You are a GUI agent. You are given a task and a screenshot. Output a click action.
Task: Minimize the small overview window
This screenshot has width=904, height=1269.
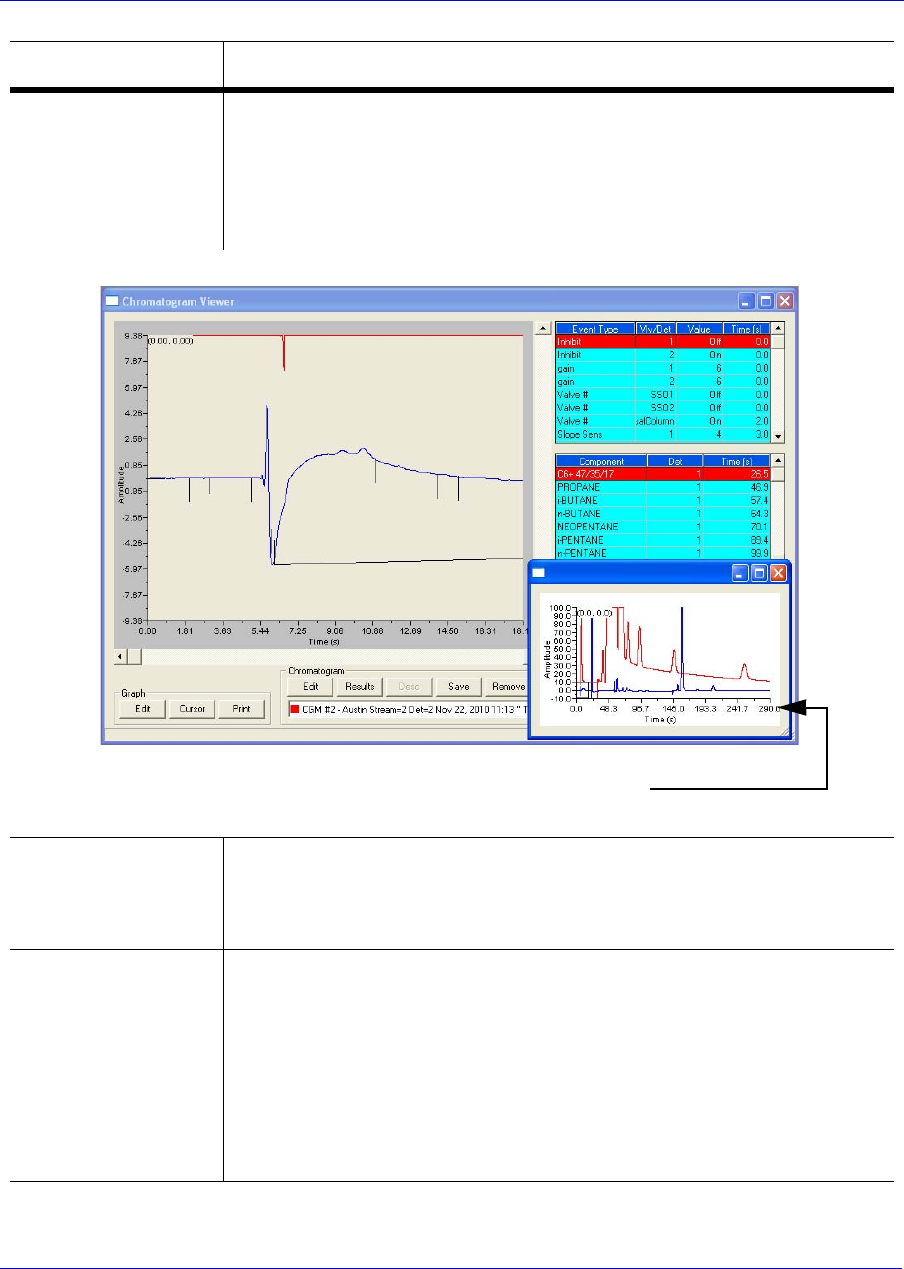[741, 573]
